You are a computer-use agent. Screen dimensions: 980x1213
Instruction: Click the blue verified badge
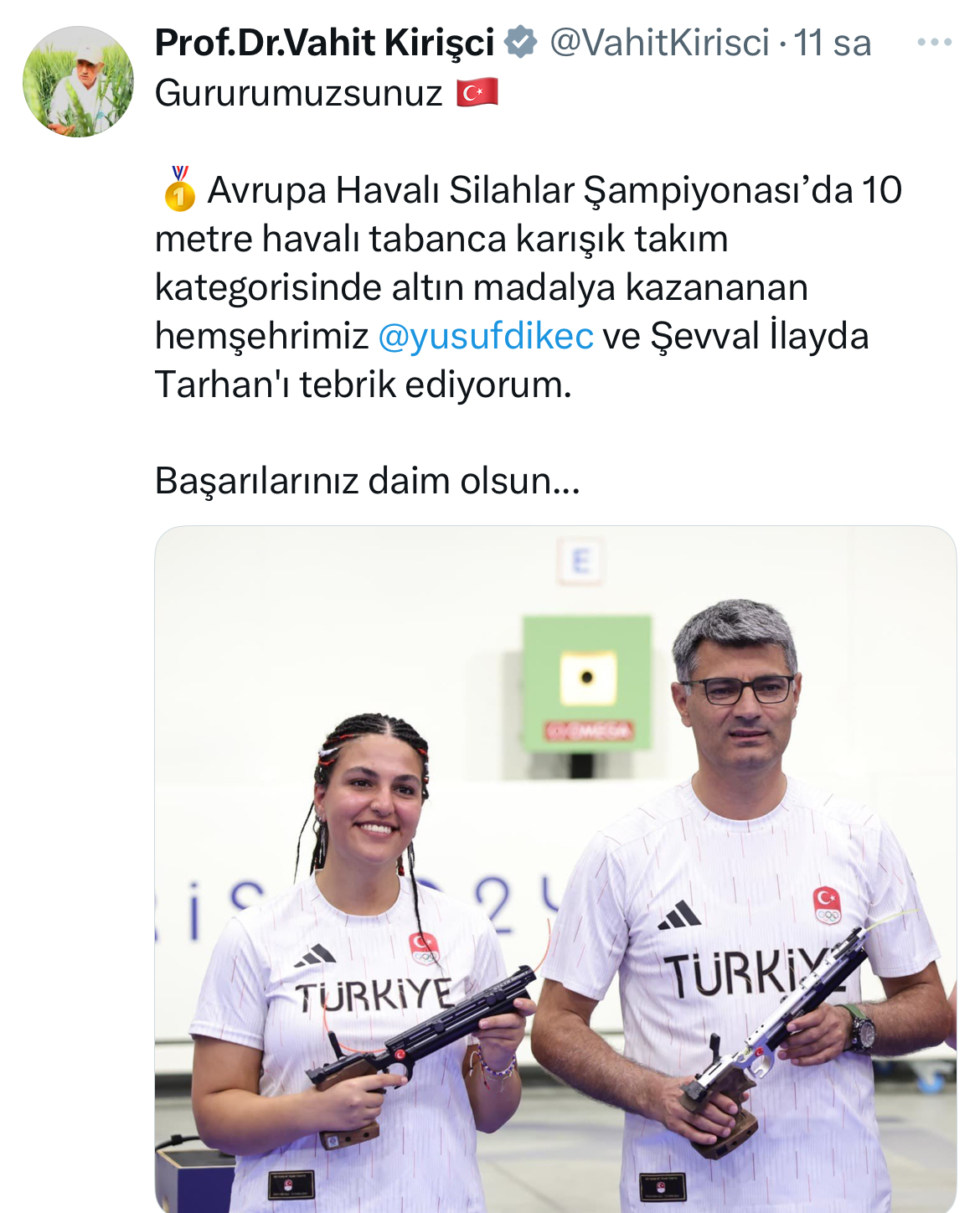(x=521, y=42)
